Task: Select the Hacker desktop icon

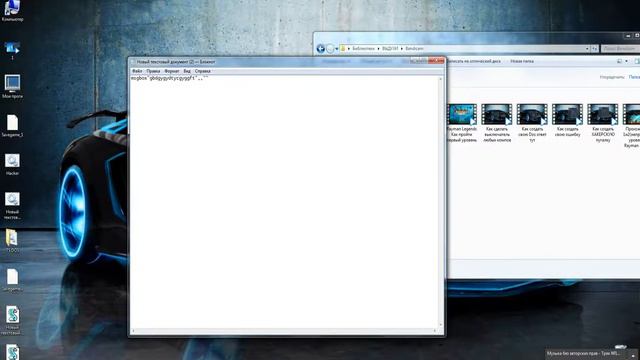Action: (x=12, y=165)
